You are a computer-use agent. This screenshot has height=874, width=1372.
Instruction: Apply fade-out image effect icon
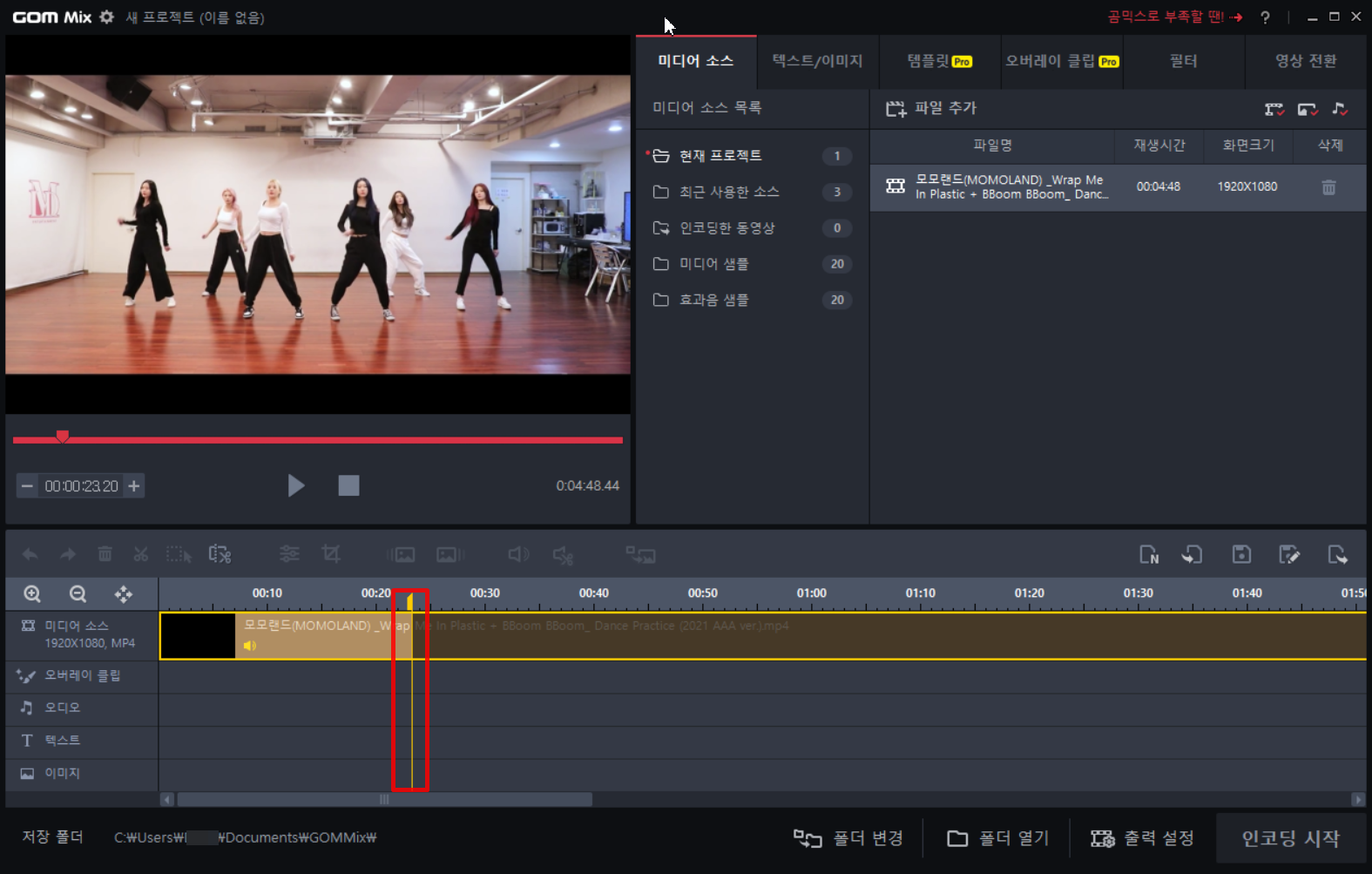click(x=450, y=554)
